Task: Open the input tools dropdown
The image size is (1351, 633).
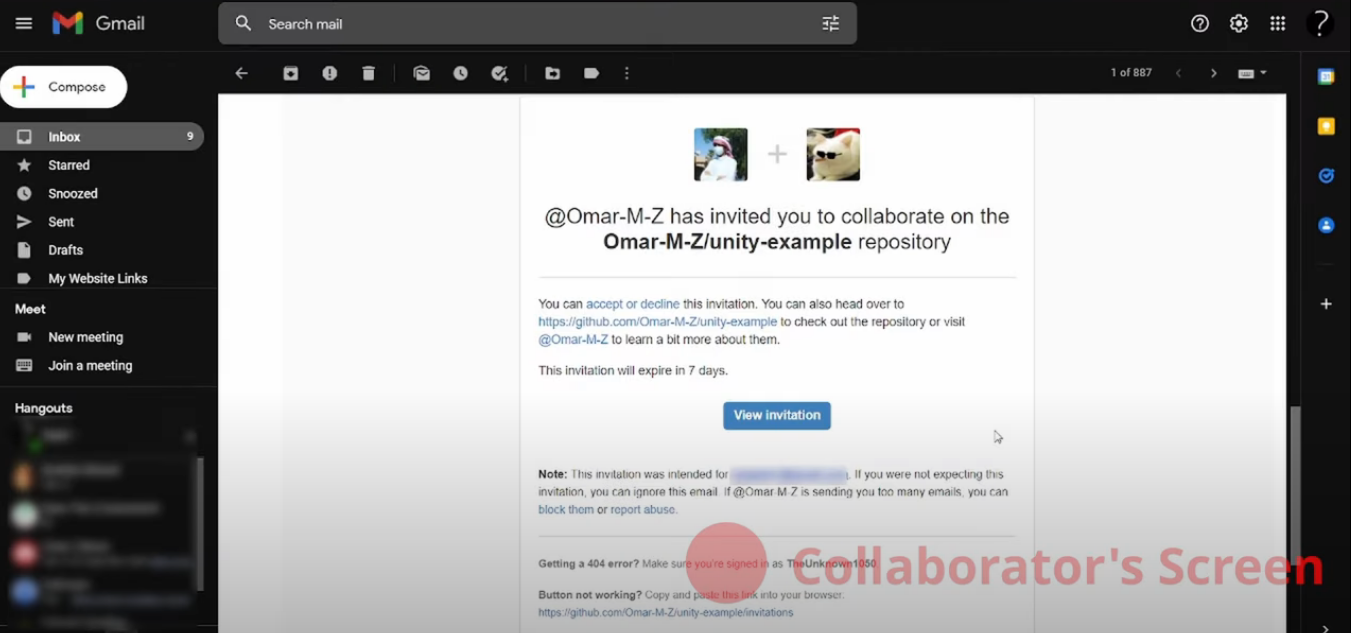Action: tap(1253, 73)
